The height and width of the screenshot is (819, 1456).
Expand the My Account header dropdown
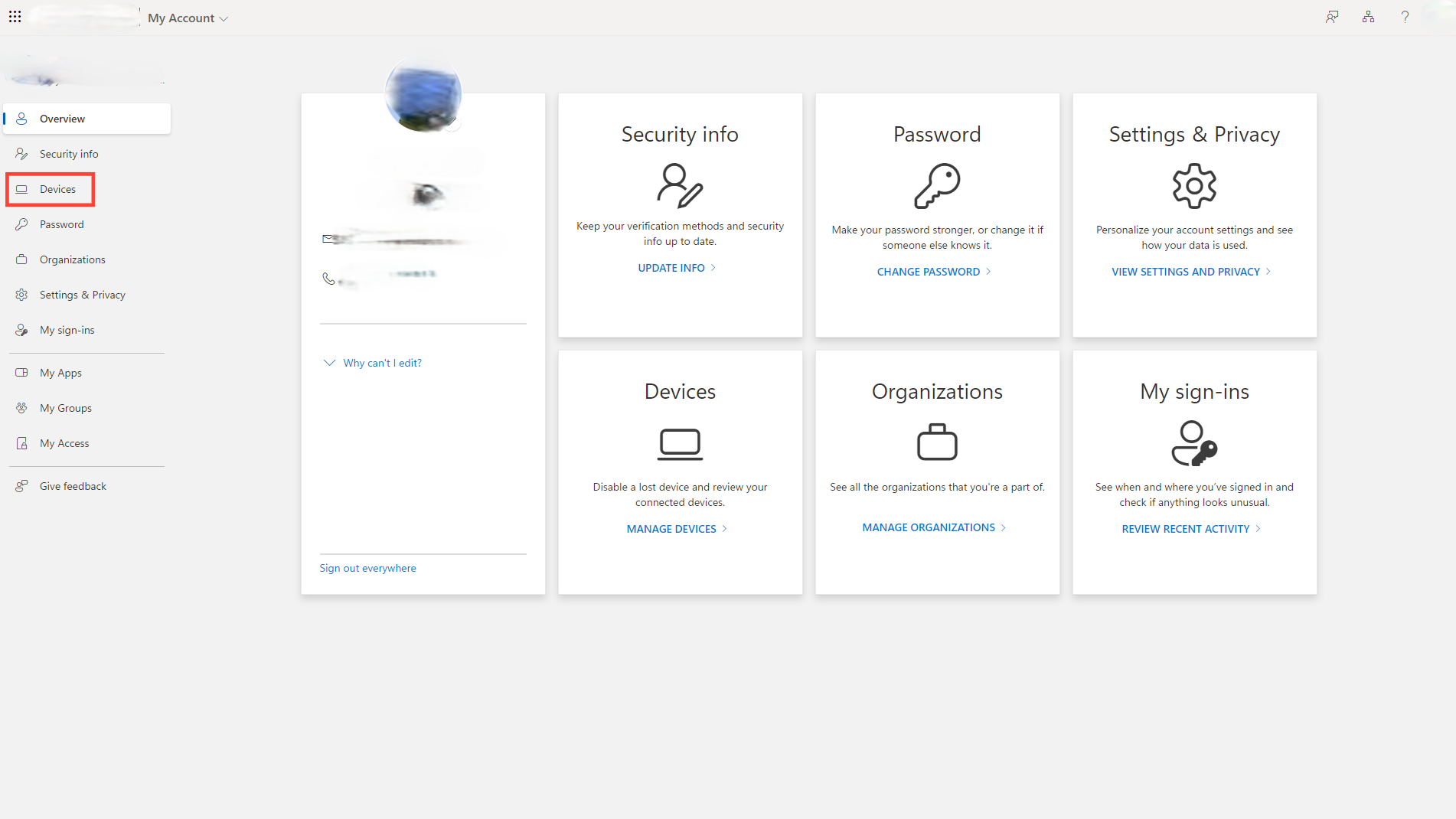[x=188, y=18]
